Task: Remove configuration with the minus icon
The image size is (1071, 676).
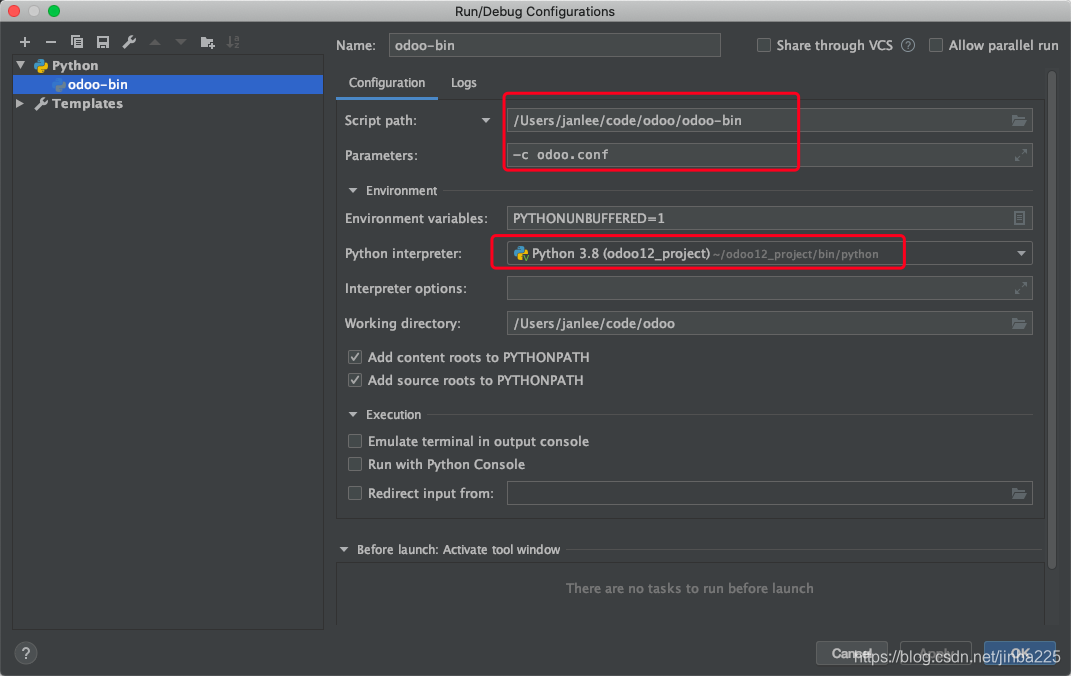Action: pos(51,42)
